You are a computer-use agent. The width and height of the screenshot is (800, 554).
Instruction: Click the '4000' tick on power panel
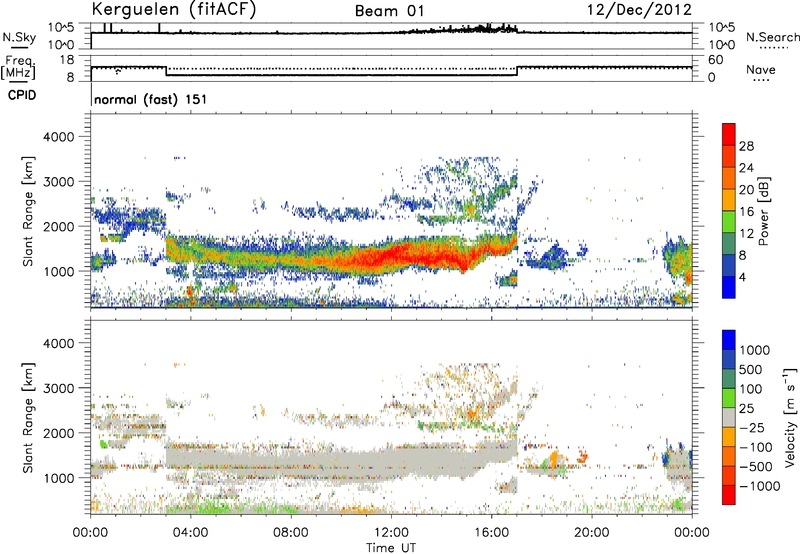58,137
